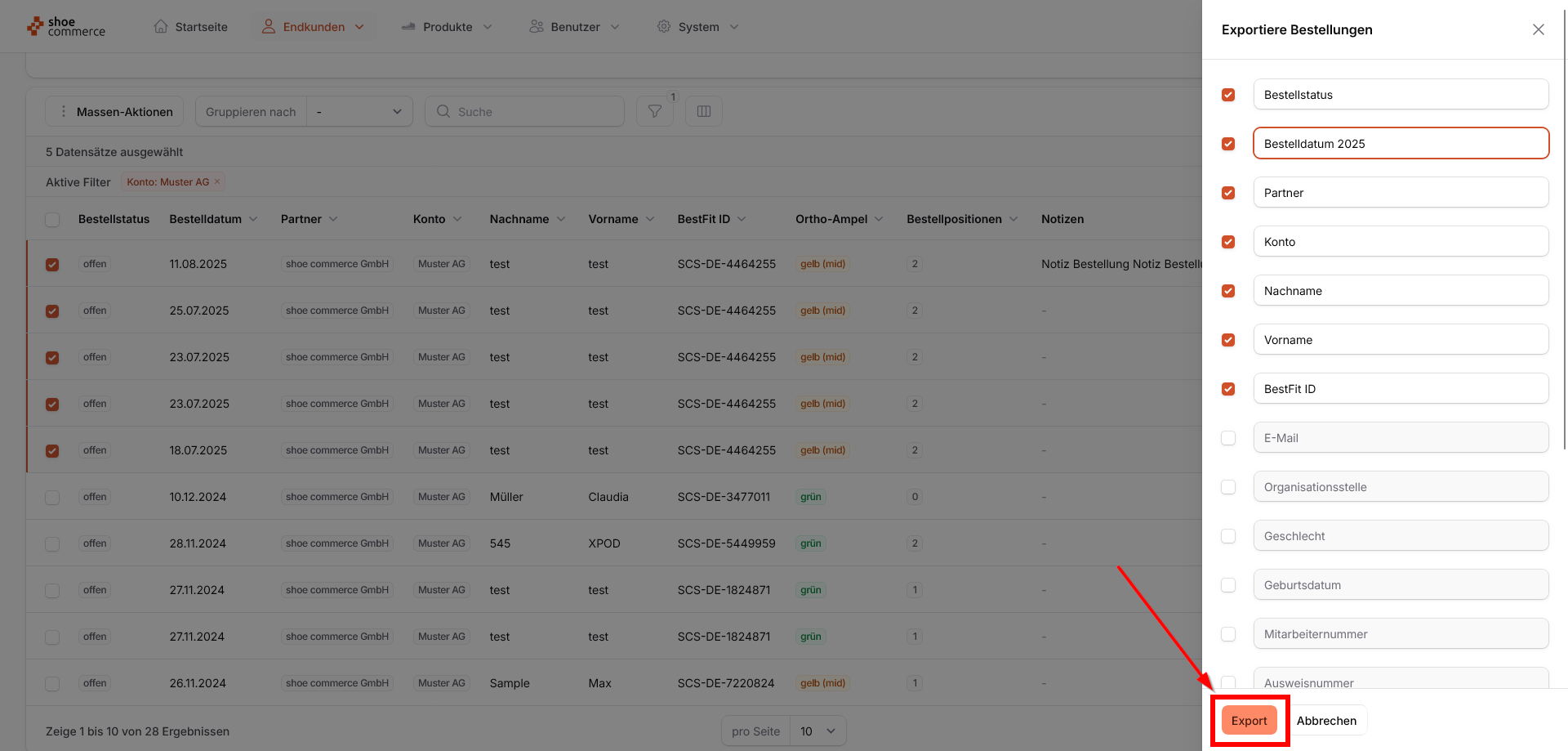Remove the Konto: Muster AG filter

(x=217, y=181)
